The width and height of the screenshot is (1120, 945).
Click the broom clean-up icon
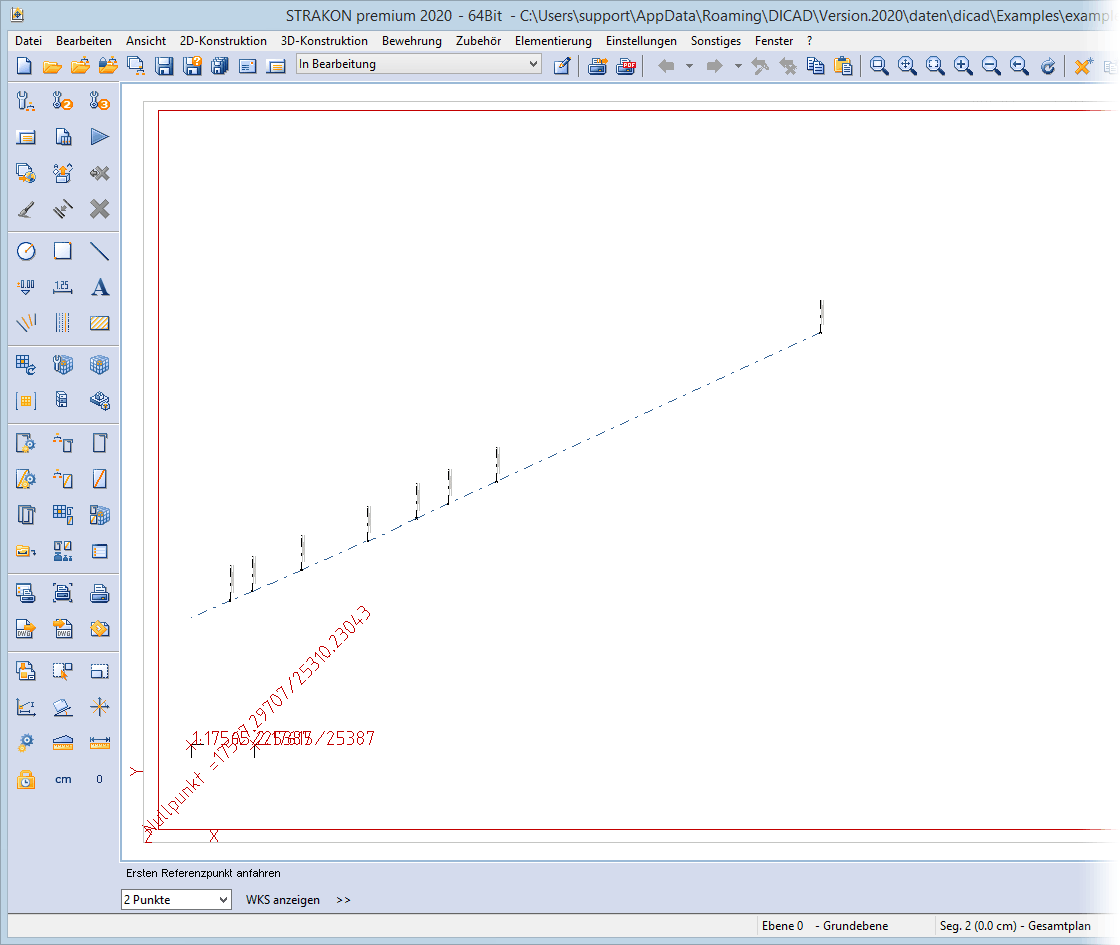point(26,209)
